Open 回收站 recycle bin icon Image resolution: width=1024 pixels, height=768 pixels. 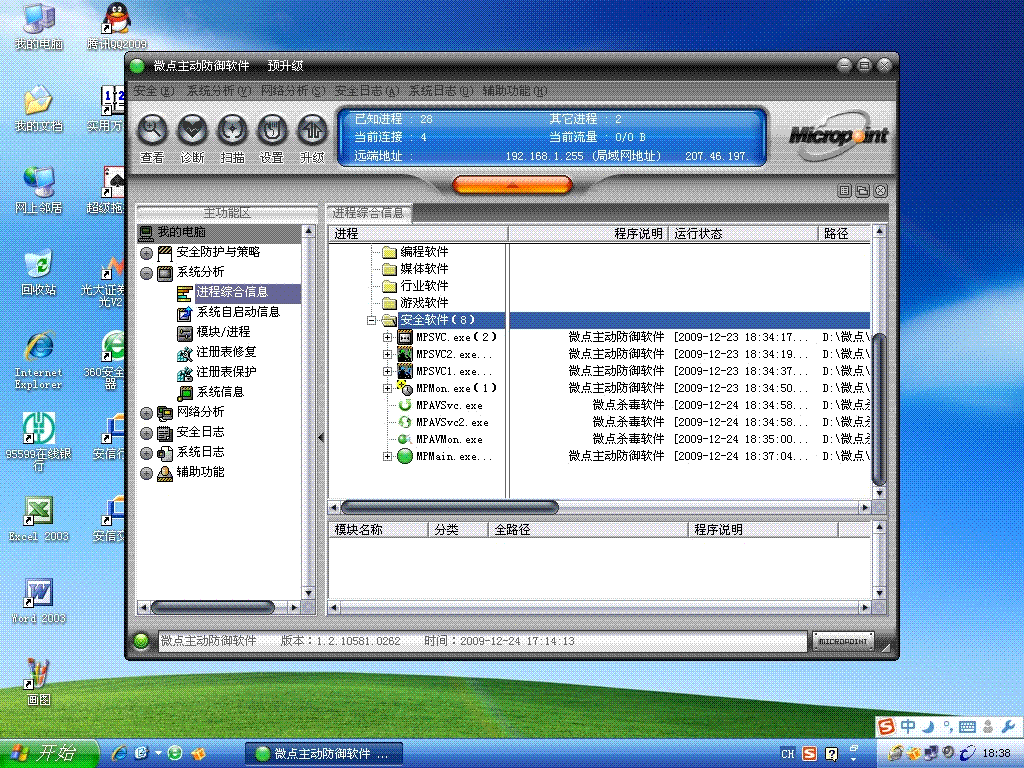[x=39, y=273]
